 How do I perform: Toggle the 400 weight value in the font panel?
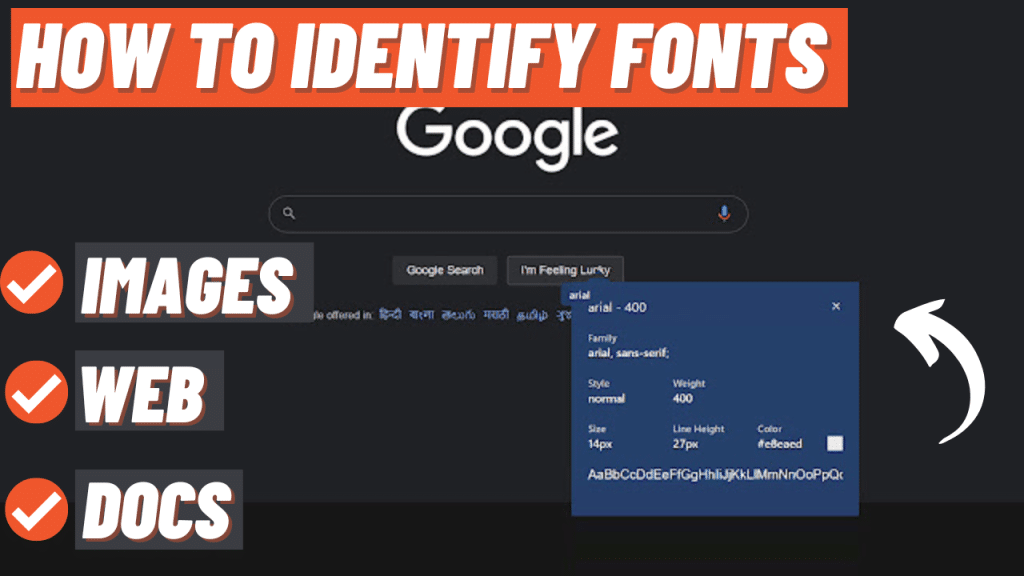pos(684,398)
